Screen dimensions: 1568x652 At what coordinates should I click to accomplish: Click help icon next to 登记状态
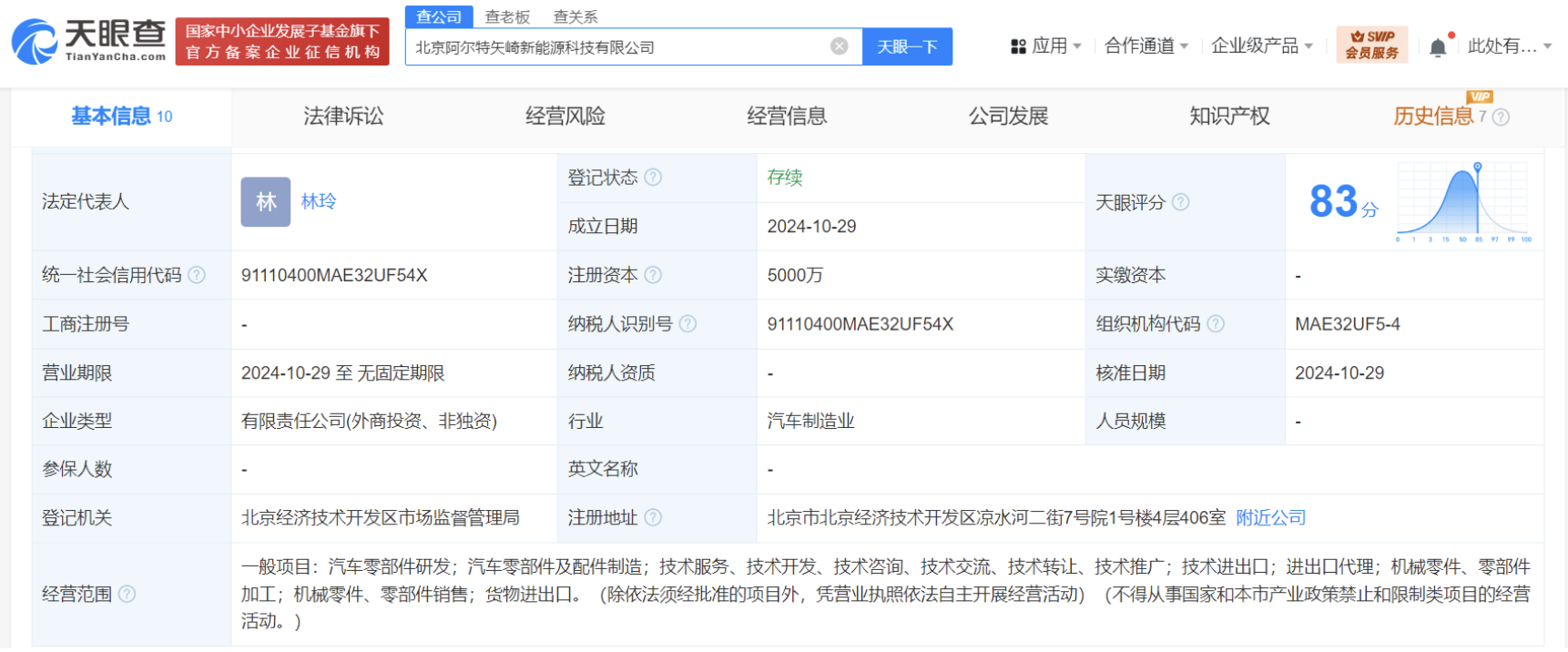click(653, 178)
